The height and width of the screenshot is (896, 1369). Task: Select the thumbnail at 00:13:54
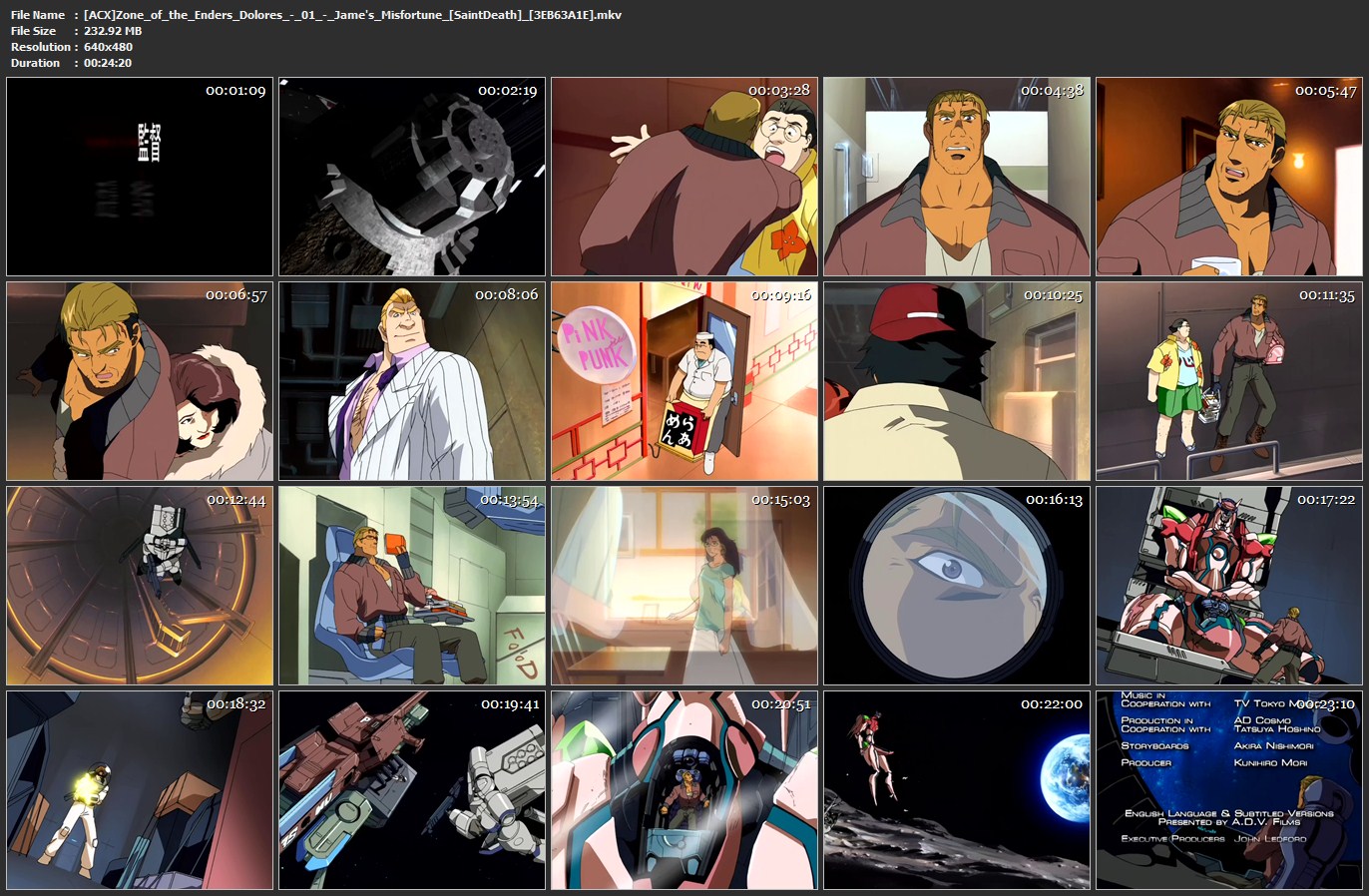point(412,586)
